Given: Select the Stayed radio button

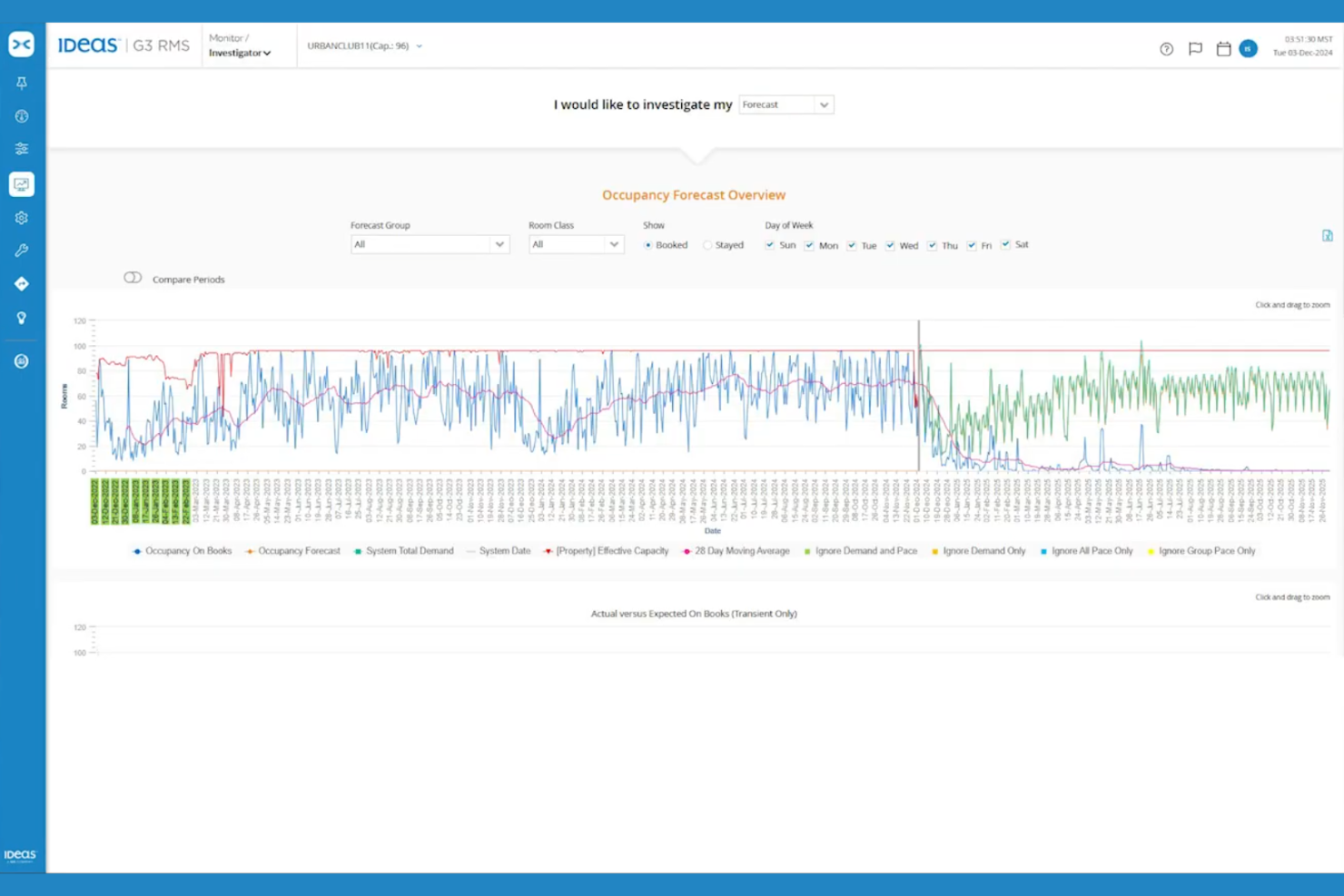Looking at the screenshot, I should (707, 244).
